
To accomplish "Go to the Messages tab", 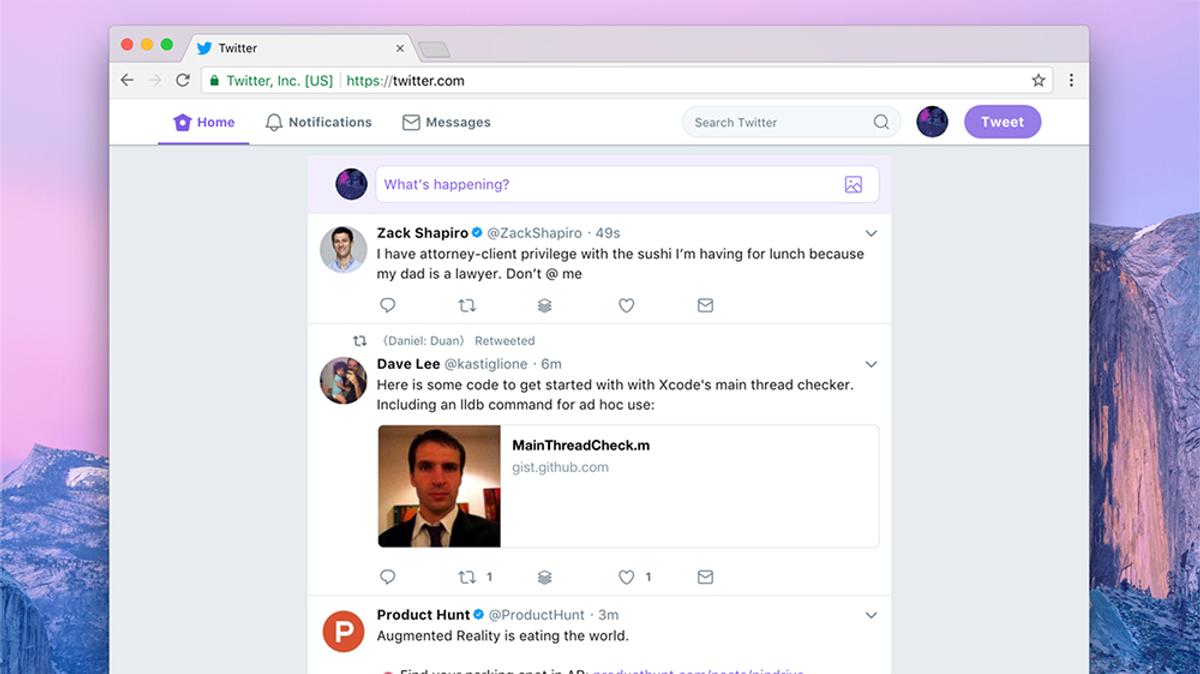I will coord(446,122).
